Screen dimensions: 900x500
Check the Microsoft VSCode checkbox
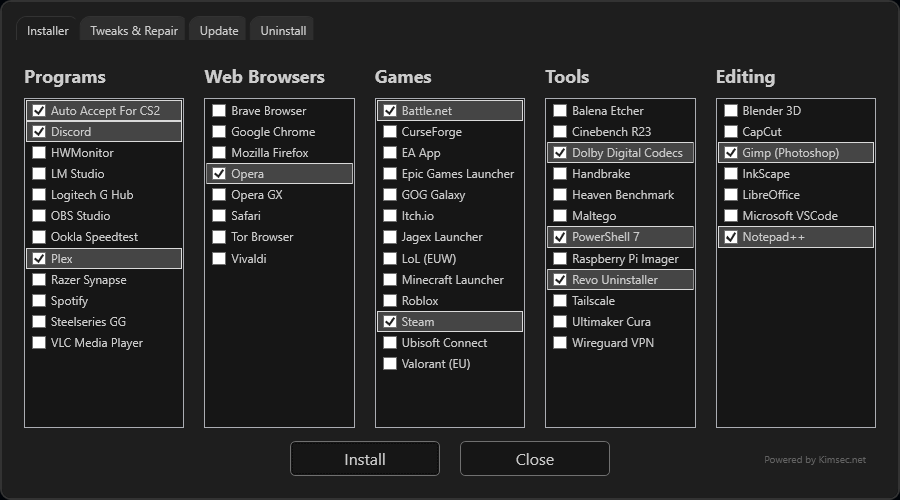(x=731, y=216)
